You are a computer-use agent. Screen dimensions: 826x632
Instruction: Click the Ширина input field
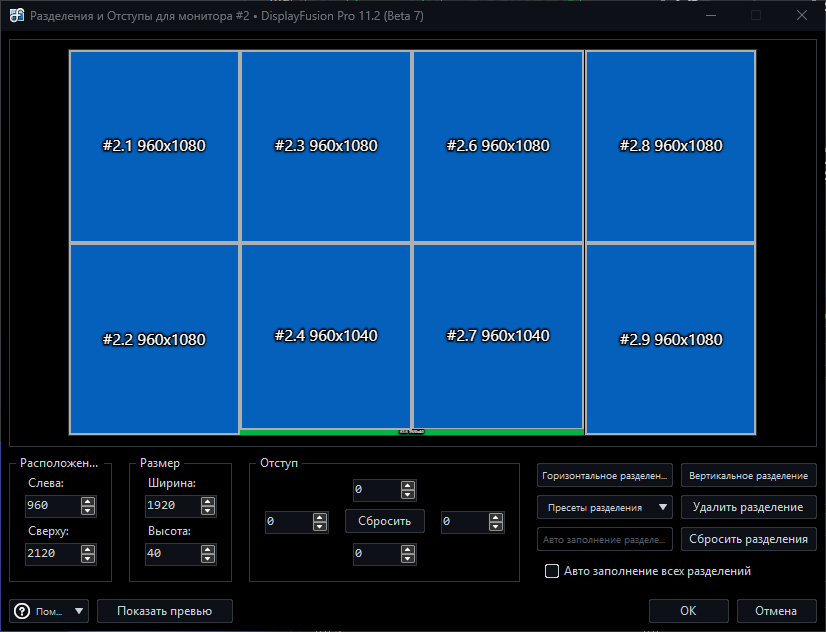point(170,506)
